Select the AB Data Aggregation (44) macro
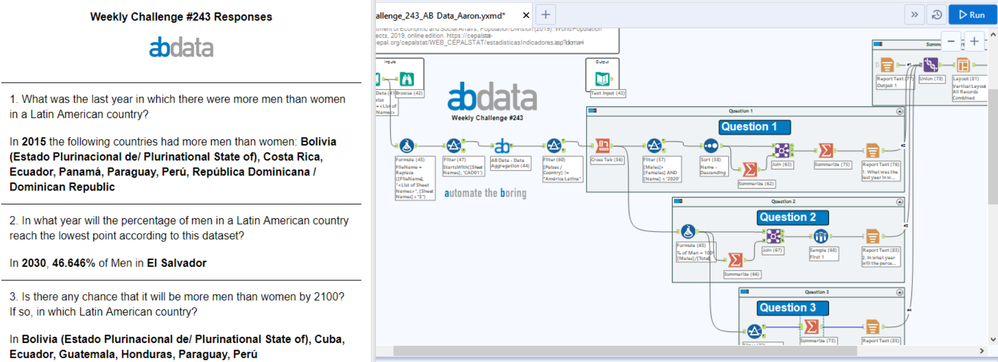 (x=503, y=146)
